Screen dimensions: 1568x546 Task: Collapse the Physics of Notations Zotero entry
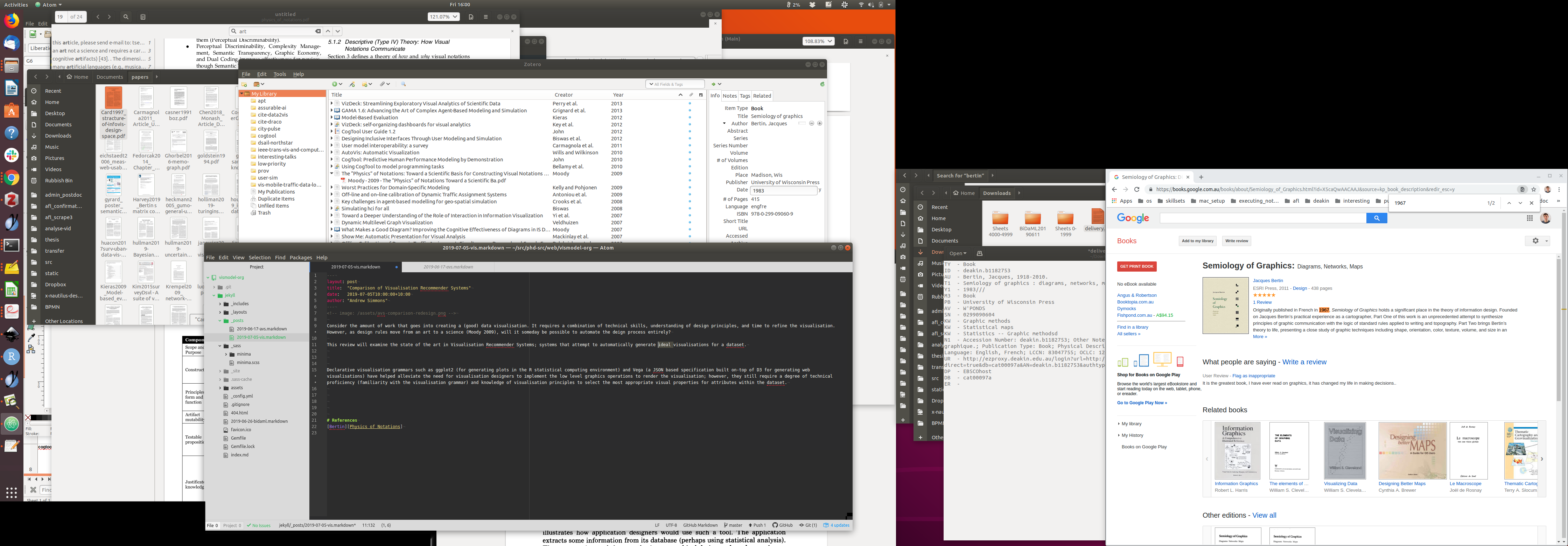click(x=332, y=174)
